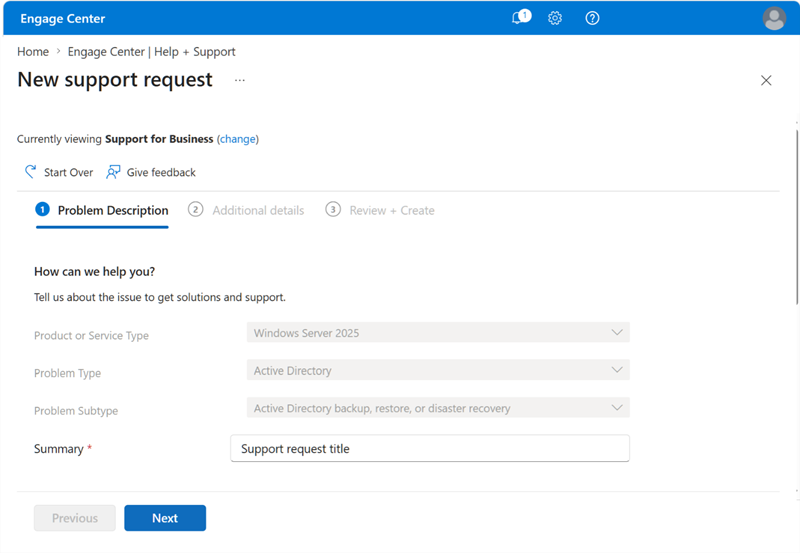Click the help question mark icon
Viewport: 800px width, 553px height.
pos(592,18)
